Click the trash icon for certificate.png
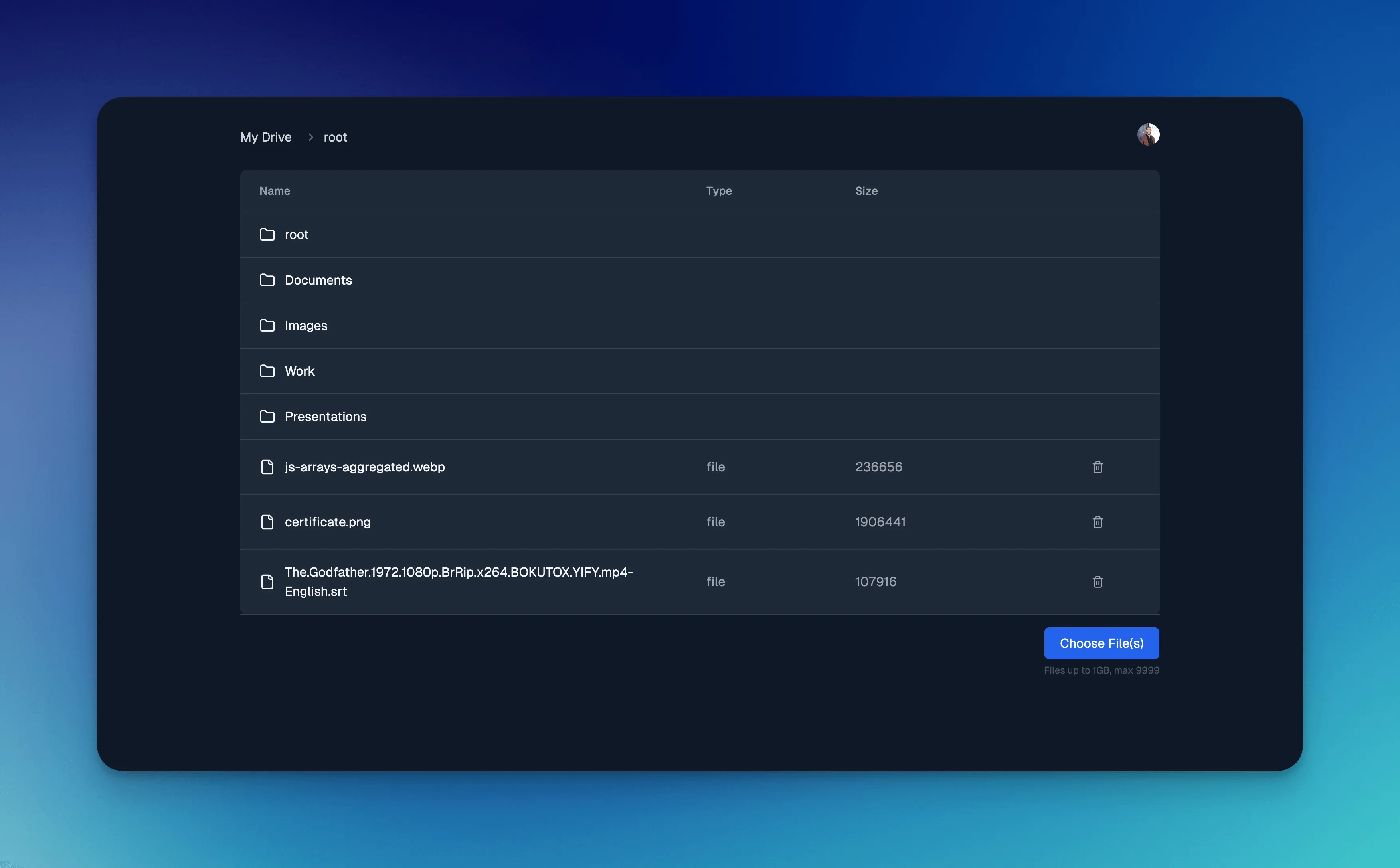 click(x=1097, y=522)
